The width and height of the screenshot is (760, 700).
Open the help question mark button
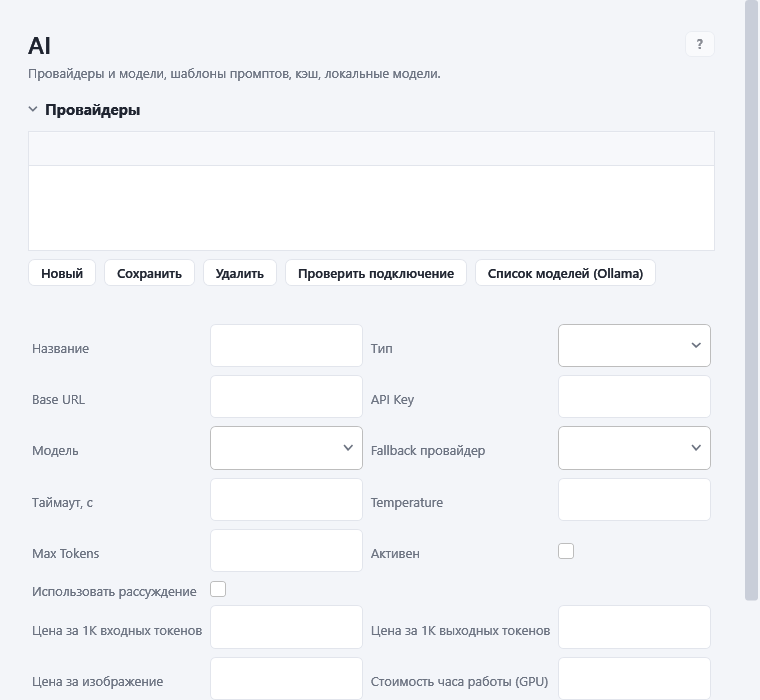pyautogui.click(x=699, y=44)
